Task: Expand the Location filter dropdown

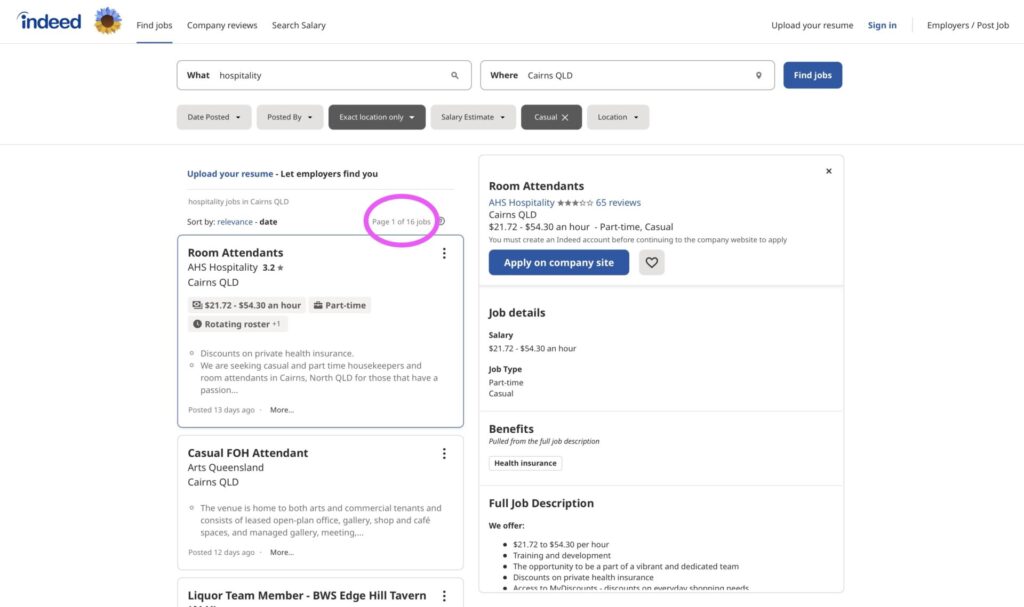Action: coord(618,117)
